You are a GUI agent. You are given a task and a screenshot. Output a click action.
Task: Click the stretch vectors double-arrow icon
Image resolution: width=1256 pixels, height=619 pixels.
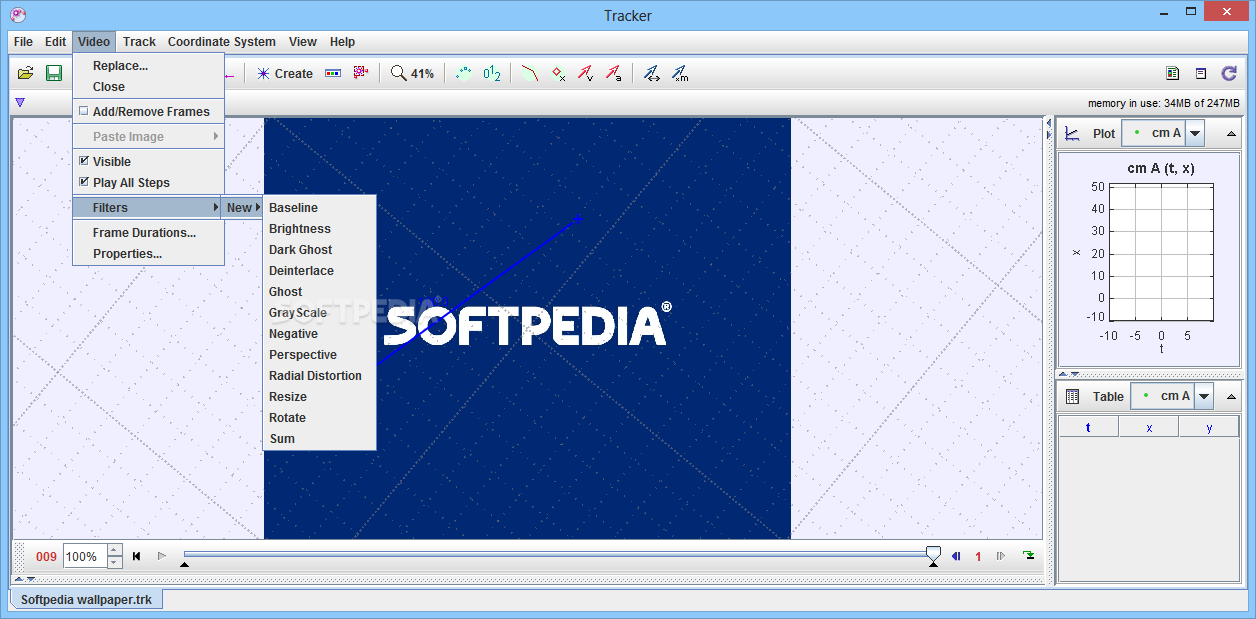click(652, 73)
